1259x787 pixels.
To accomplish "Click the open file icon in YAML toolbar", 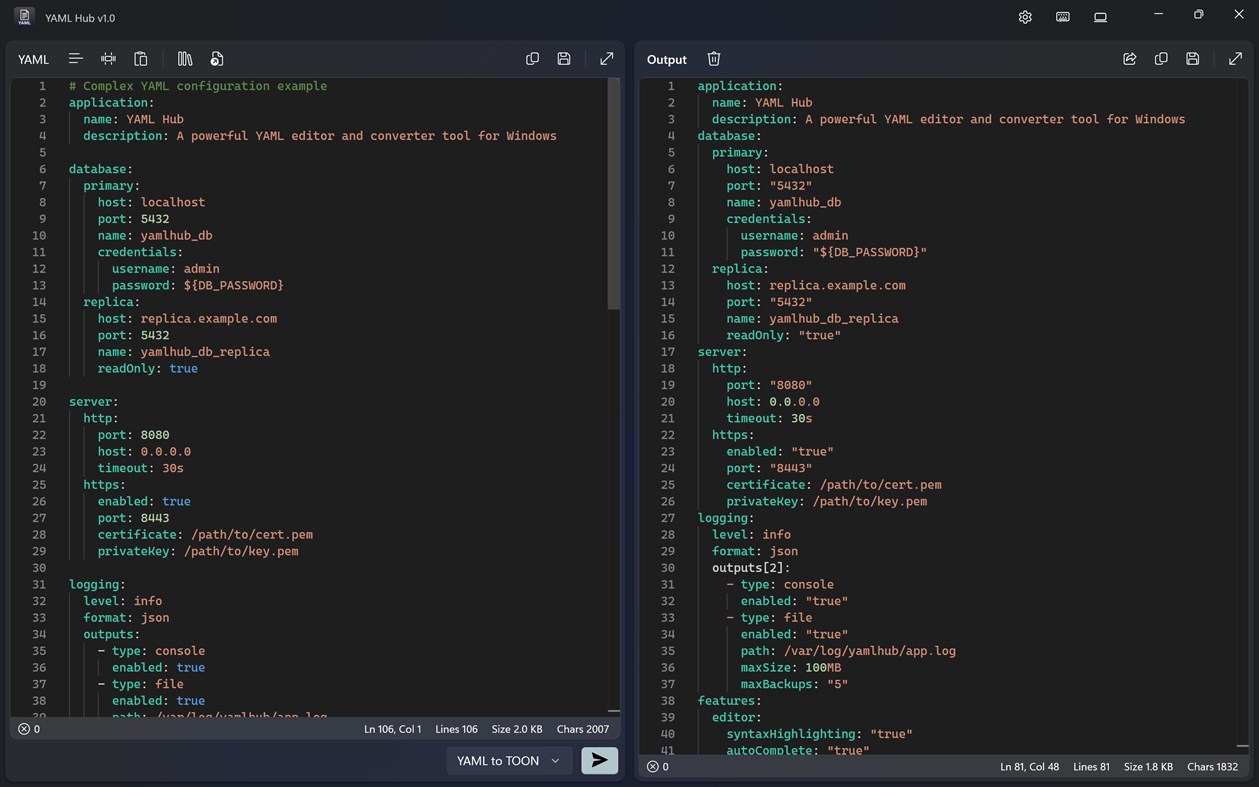I will [x=217, y=59].
